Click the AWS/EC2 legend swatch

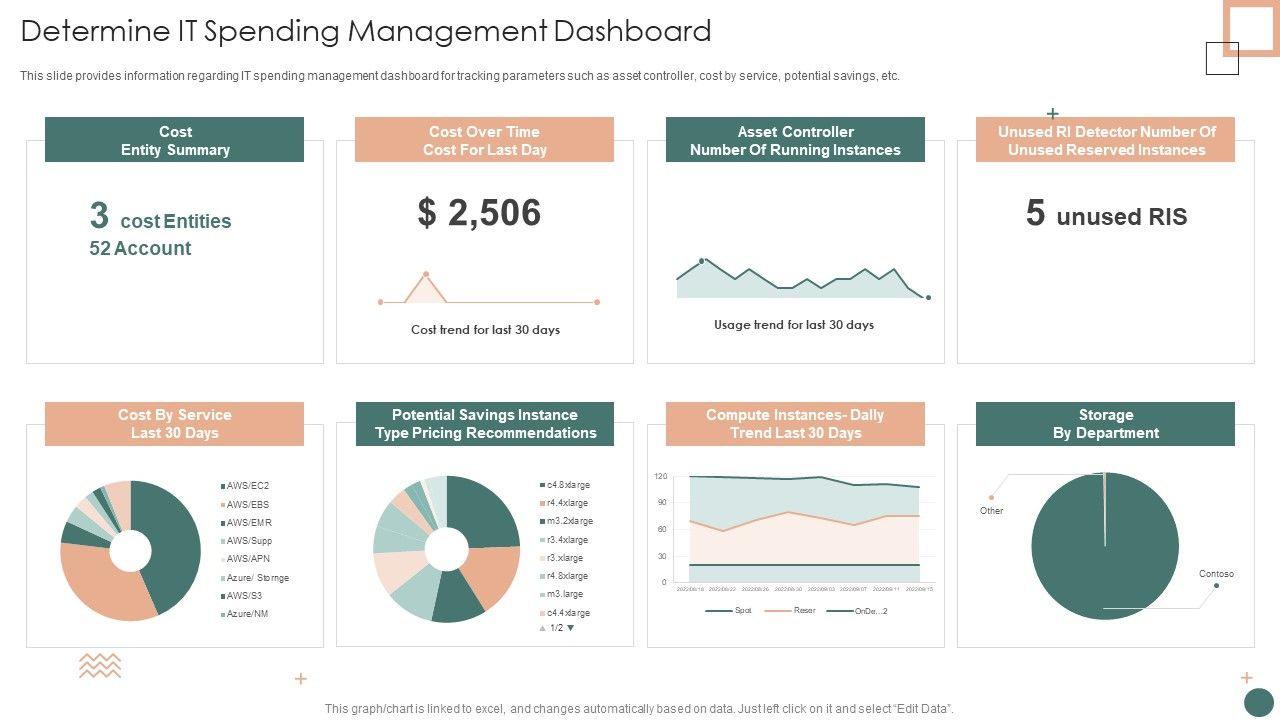click(x=223, y=486)
